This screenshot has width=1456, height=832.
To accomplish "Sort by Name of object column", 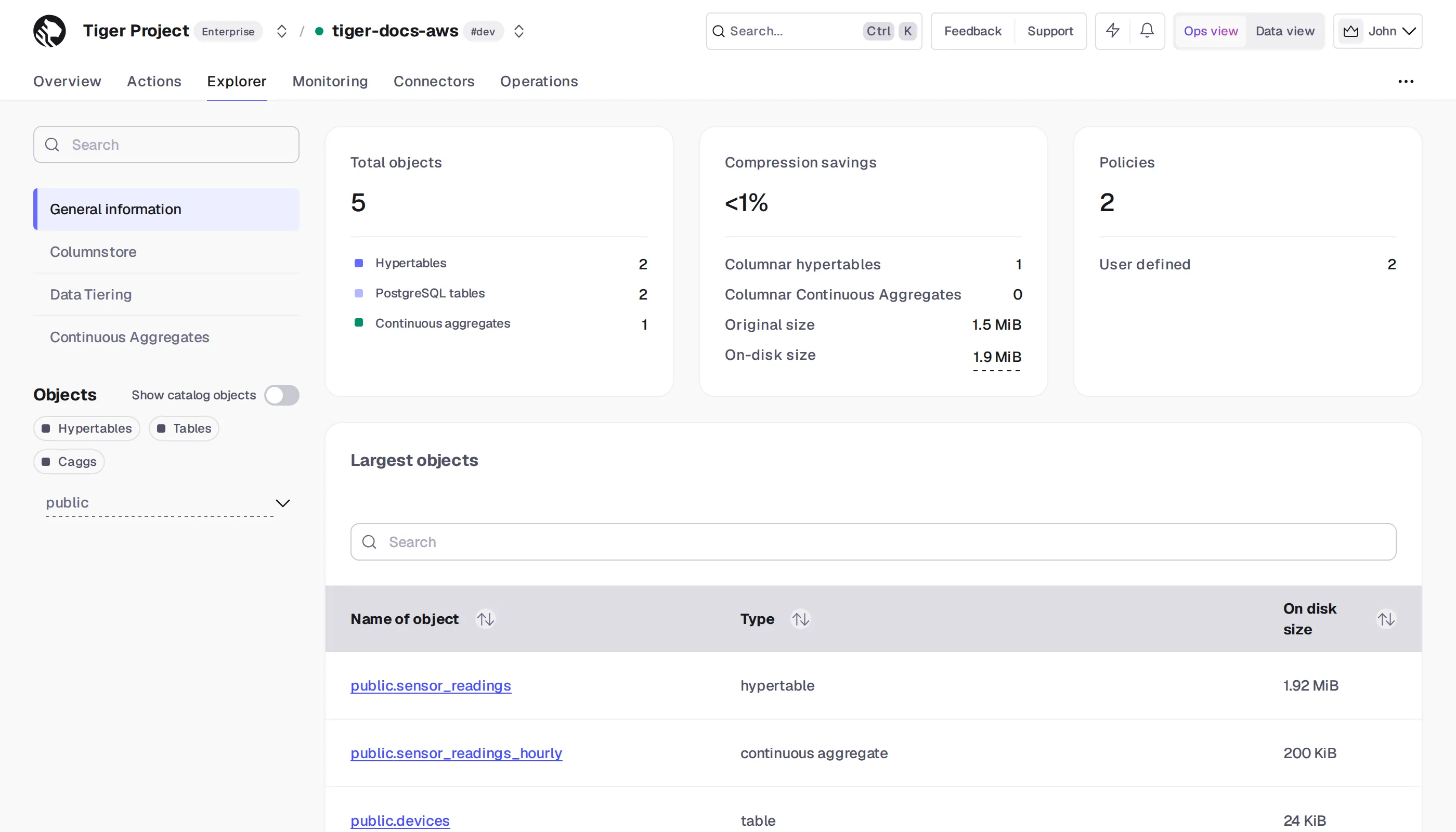I will point(486,619).
